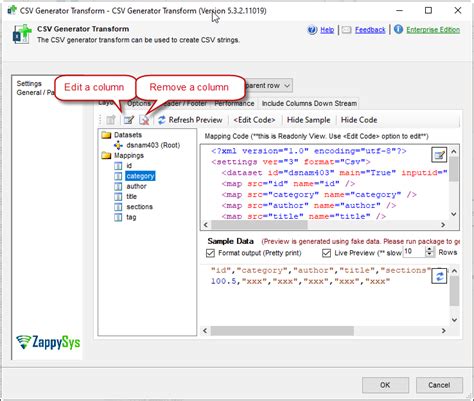Click Mapping Code vertical scrollbar down arrow

[453, 214]
